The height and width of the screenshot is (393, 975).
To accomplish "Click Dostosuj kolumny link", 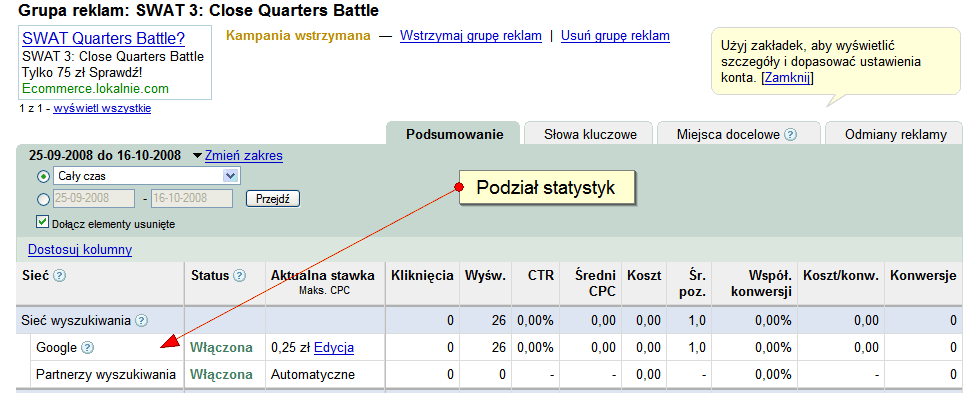I will point(80,250).
